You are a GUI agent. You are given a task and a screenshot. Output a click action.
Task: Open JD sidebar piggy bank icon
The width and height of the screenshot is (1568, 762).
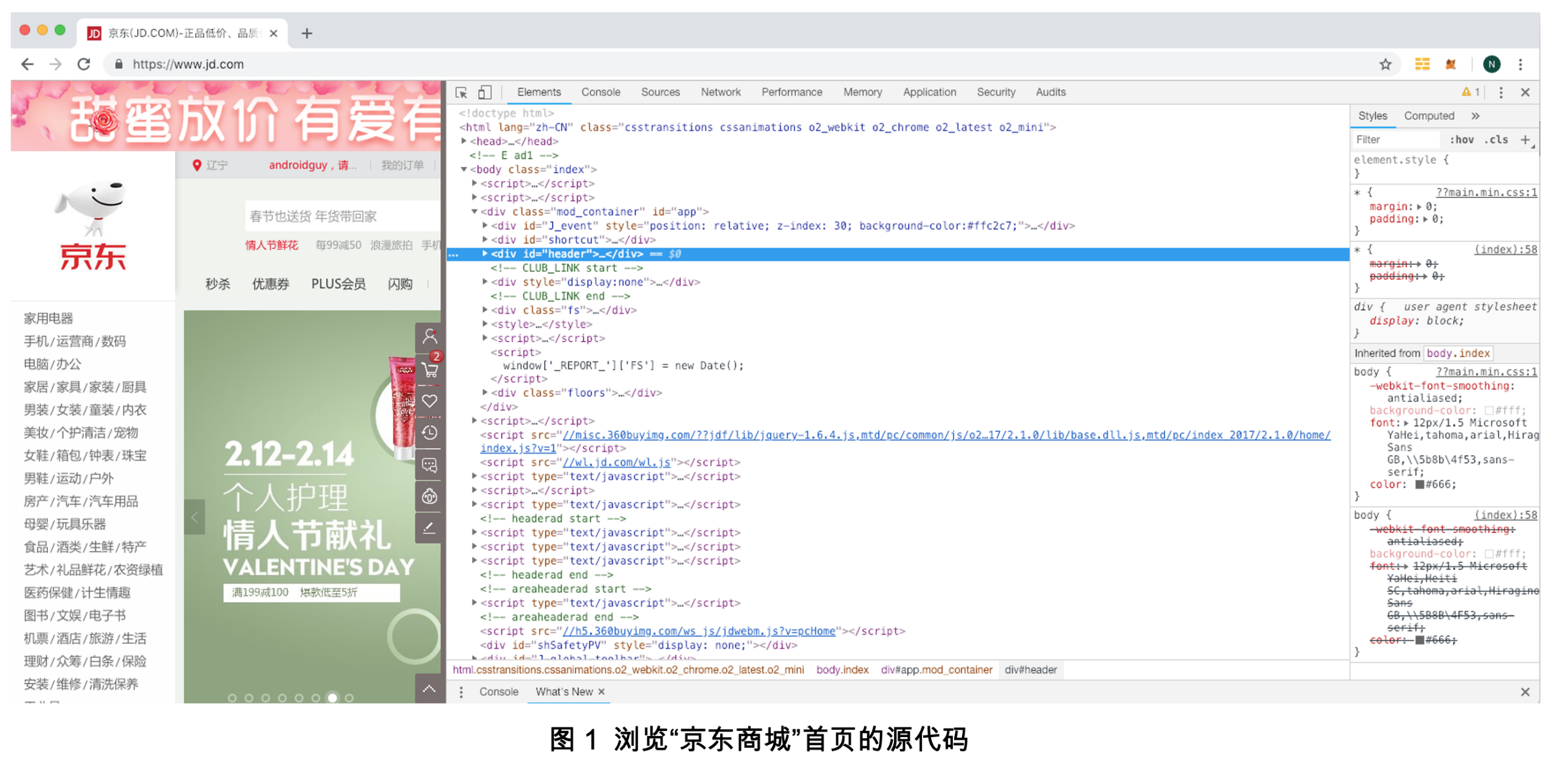tap(430, 496)
